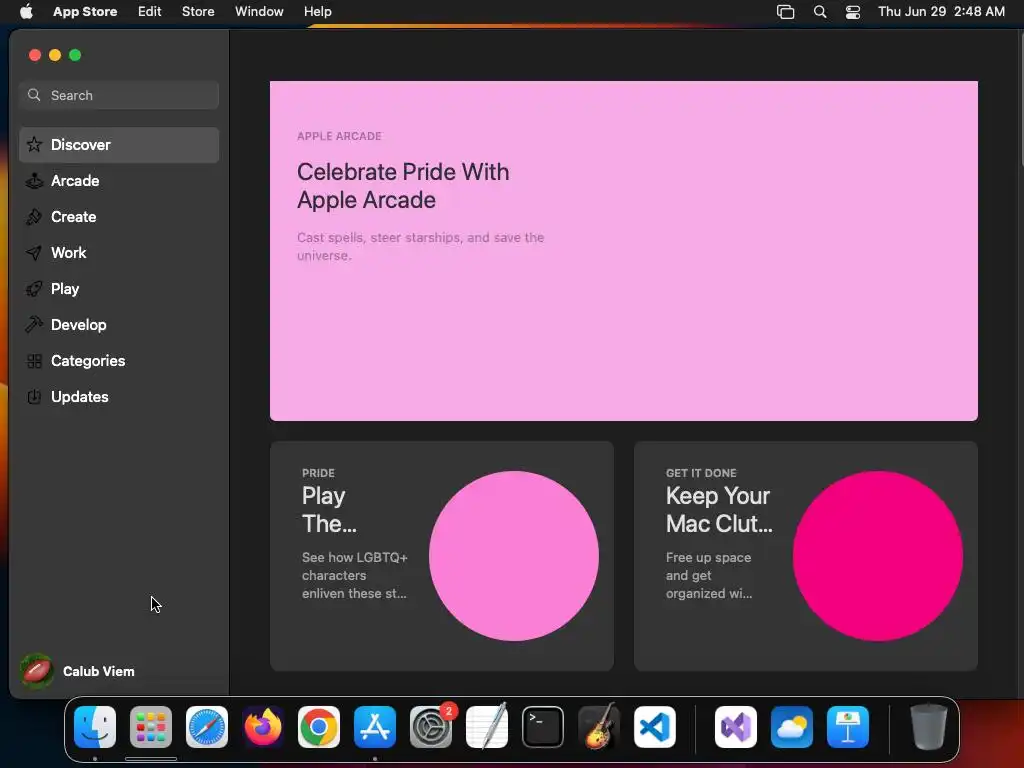Select the Play rocket icon
Screen dimensions: 1024x768
point(34,289)
